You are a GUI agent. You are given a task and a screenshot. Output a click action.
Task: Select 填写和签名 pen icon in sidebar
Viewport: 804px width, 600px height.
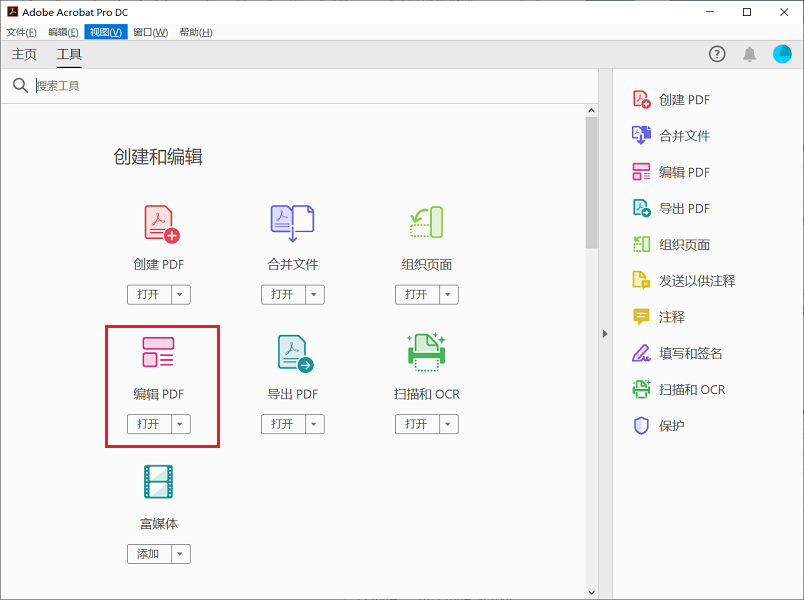641,353
